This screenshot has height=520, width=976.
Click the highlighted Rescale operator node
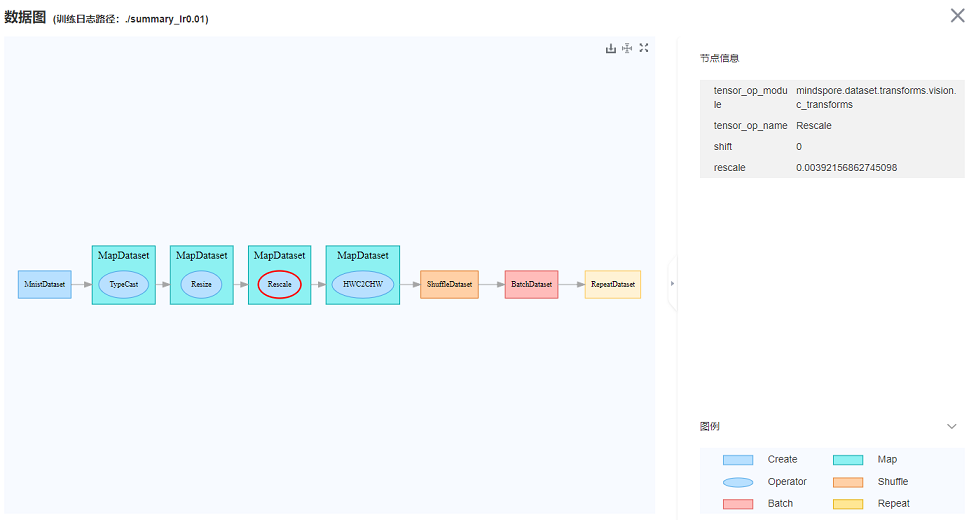coord(280,284)
